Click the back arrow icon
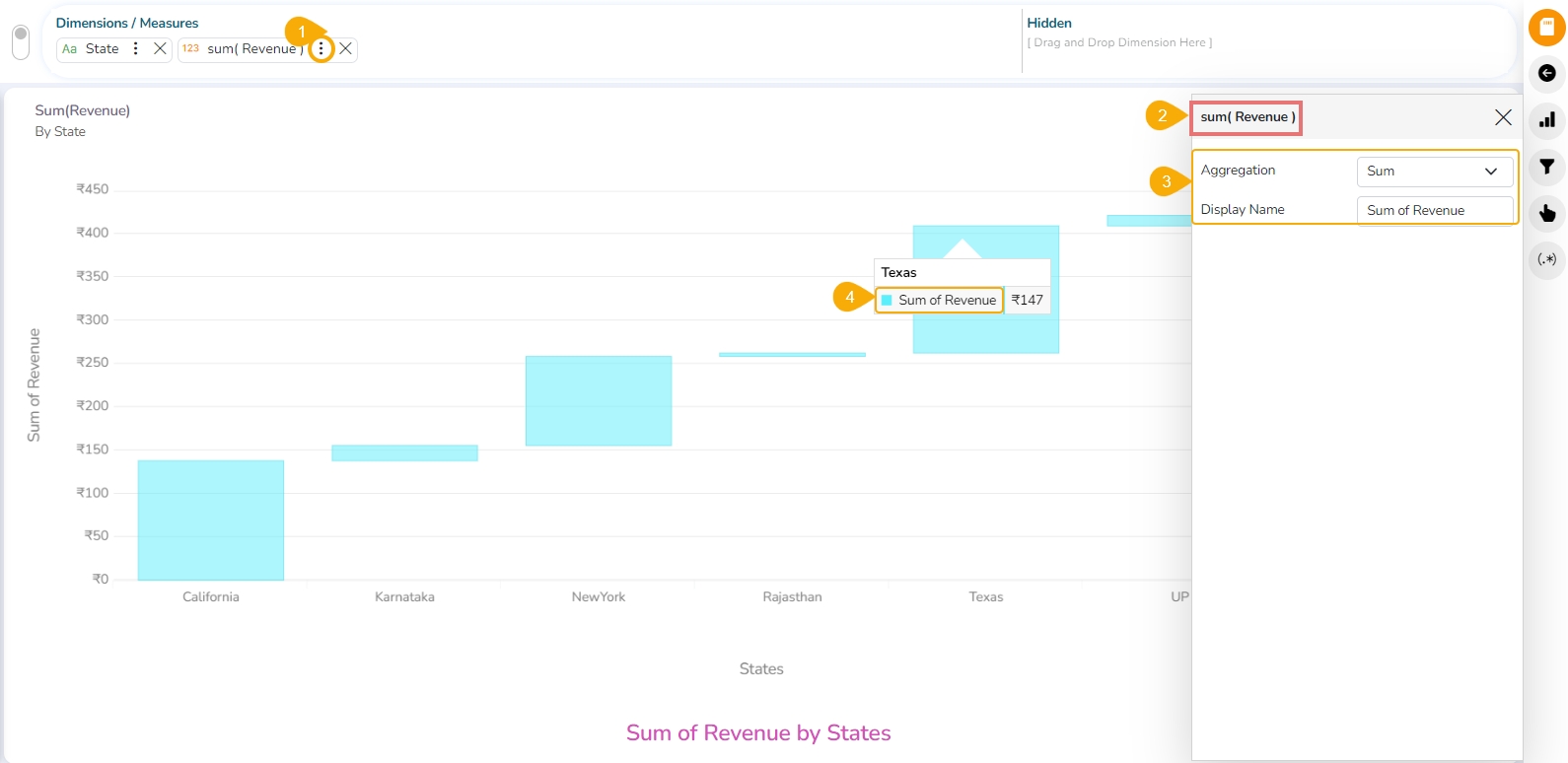The image size is (1568, 763). [x=1546, y=74]
